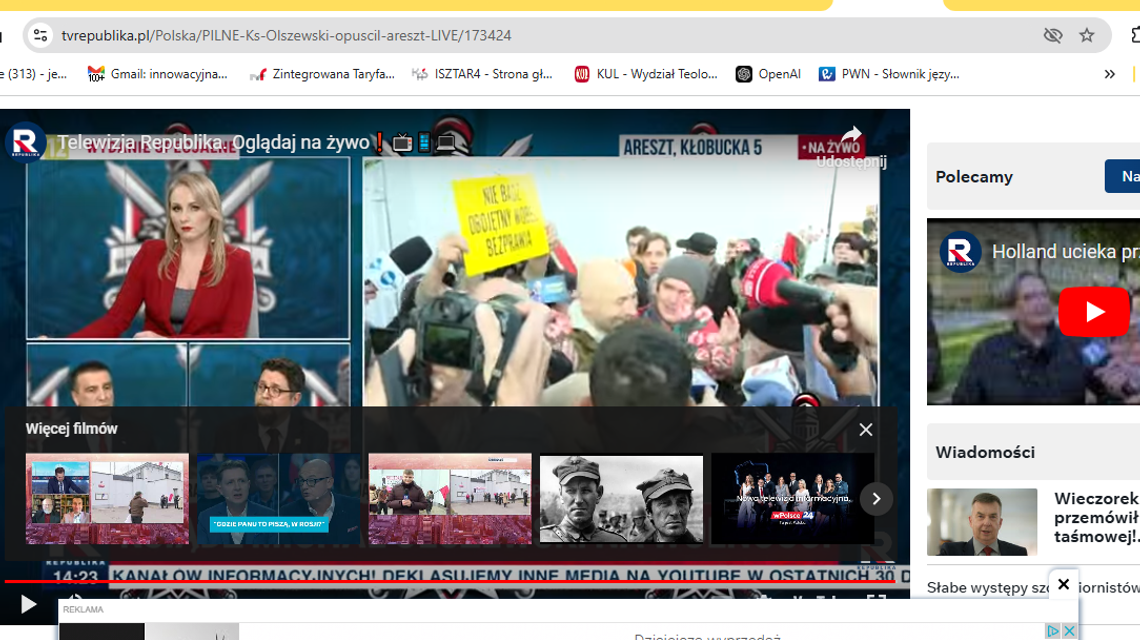Click the crossed-out eye tracking protection icon
The height and width of the screenshot is (640, 1140).
(1052, 35)
